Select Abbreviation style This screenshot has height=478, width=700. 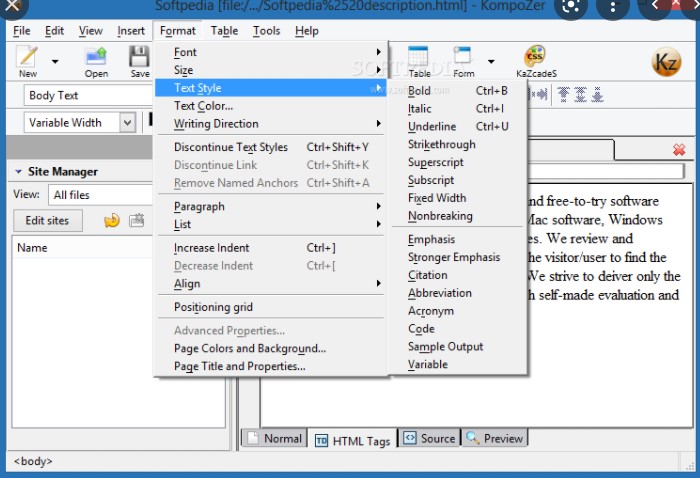458,293
